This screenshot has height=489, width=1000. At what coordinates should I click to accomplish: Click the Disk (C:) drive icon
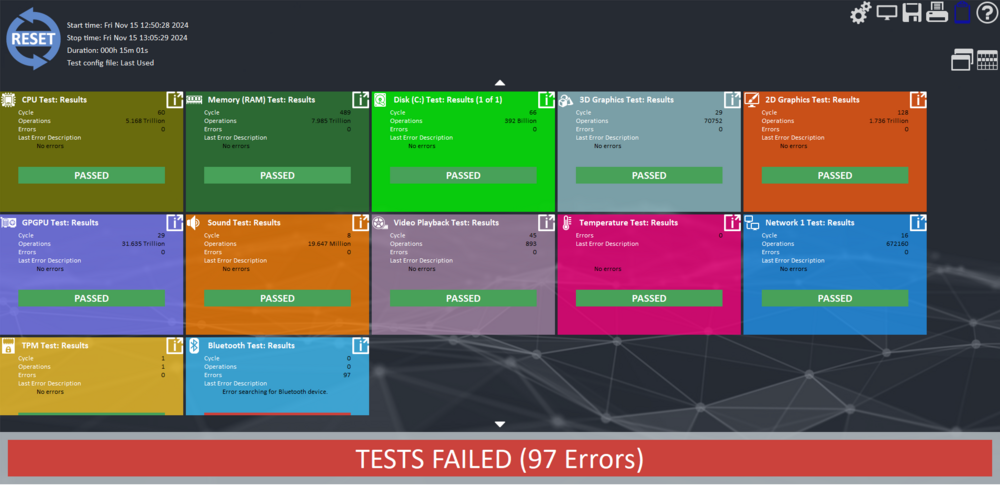tap(380, 99)
